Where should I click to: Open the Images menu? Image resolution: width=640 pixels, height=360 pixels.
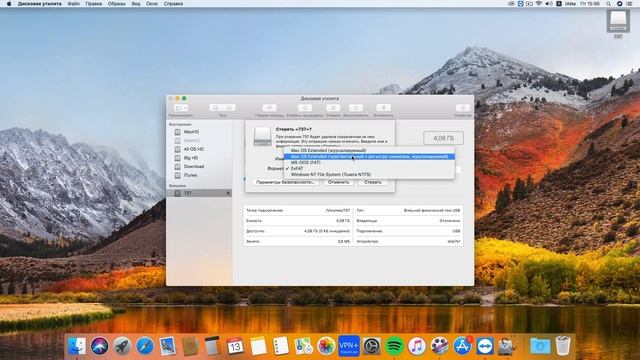click(116, 4)
